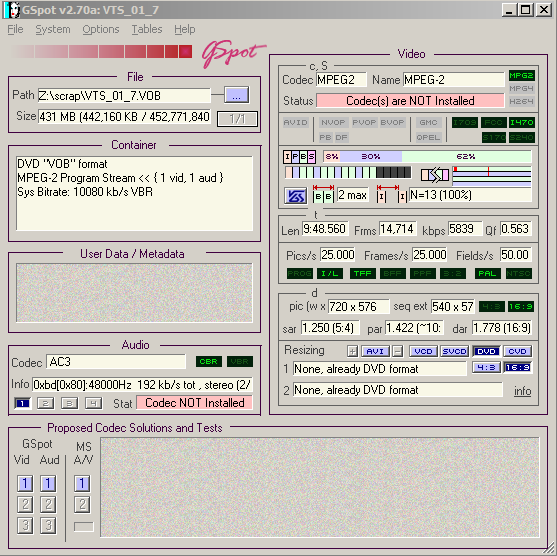Image resolution: width=557 pixels, height=556 pixels.
Task: Click the BFF field order indicator
Action: (393, 274)
